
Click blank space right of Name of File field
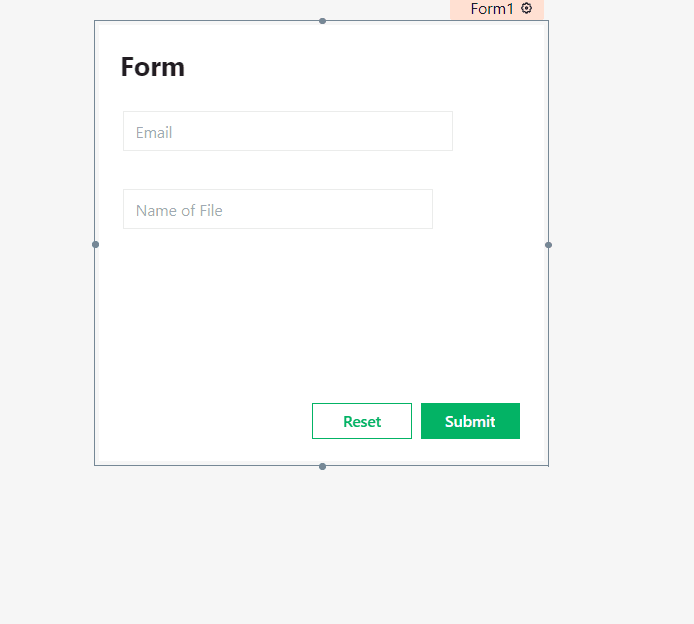(x=485, y=209)
